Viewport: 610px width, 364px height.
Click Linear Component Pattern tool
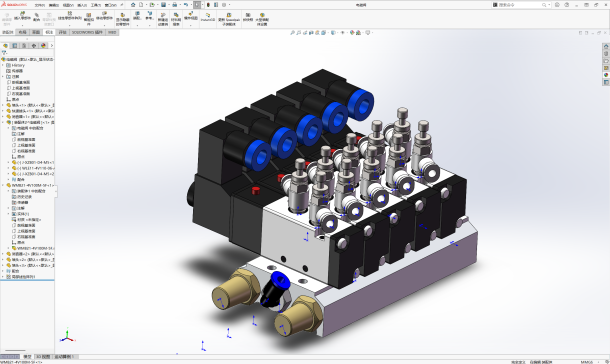(x=70, y=16)
